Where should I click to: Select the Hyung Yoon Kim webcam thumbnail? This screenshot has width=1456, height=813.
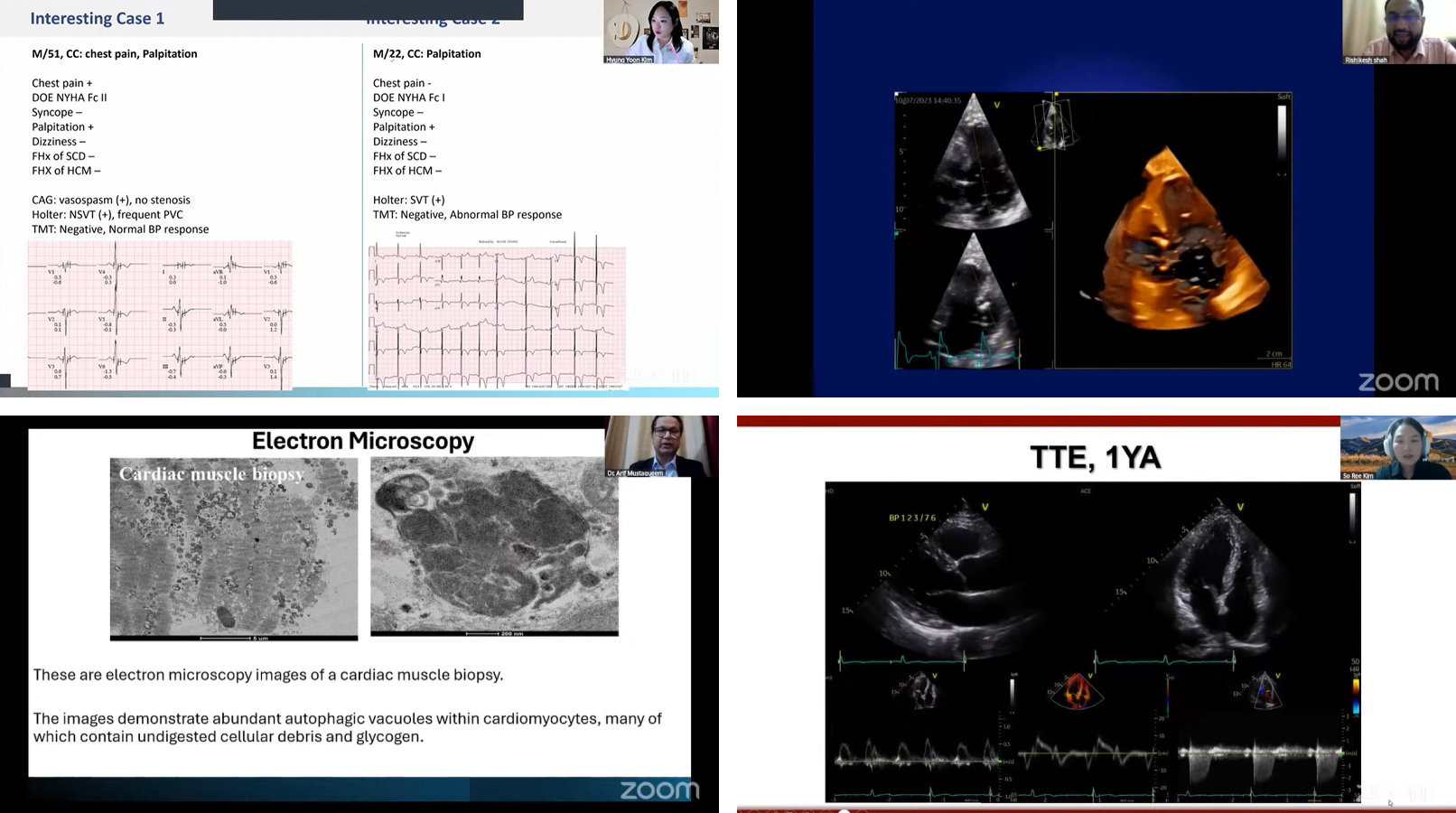(660, 32)
